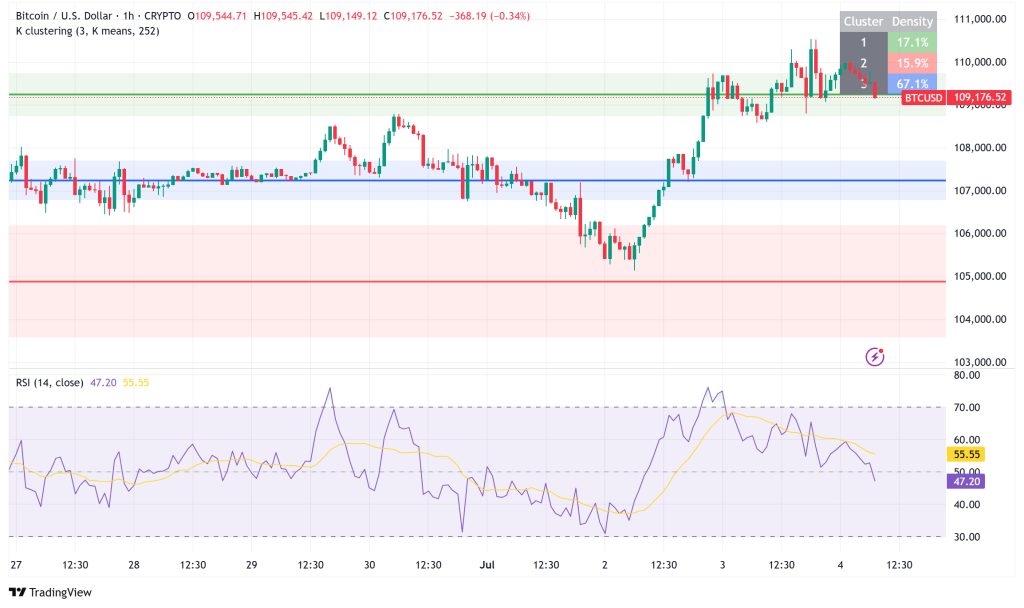Click the 28 date on time axis
The height and width of the screenshot is (608, 1024).
pyautogui.click(x=134, y=565)
